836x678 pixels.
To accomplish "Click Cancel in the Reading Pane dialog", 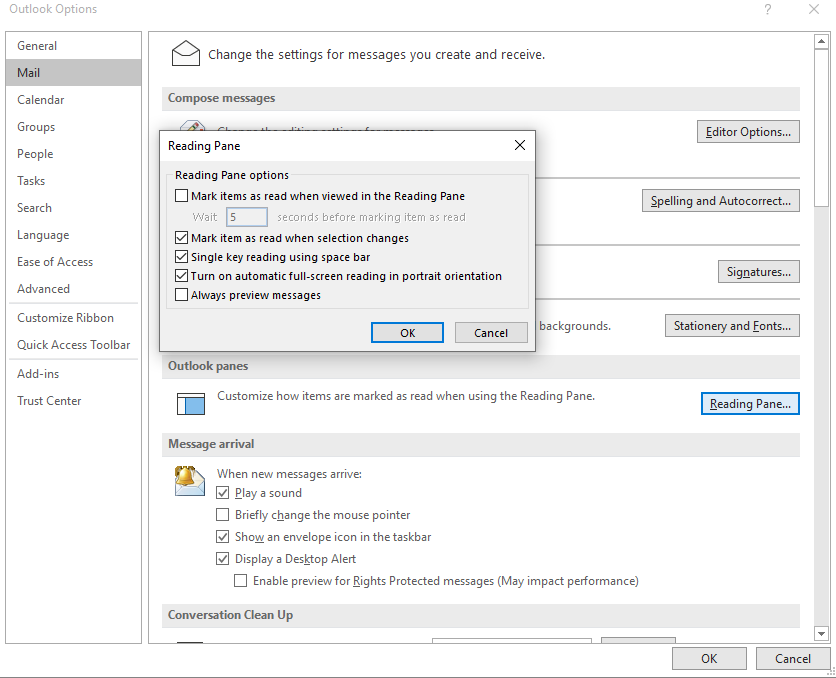I will [x=491, y=333].
